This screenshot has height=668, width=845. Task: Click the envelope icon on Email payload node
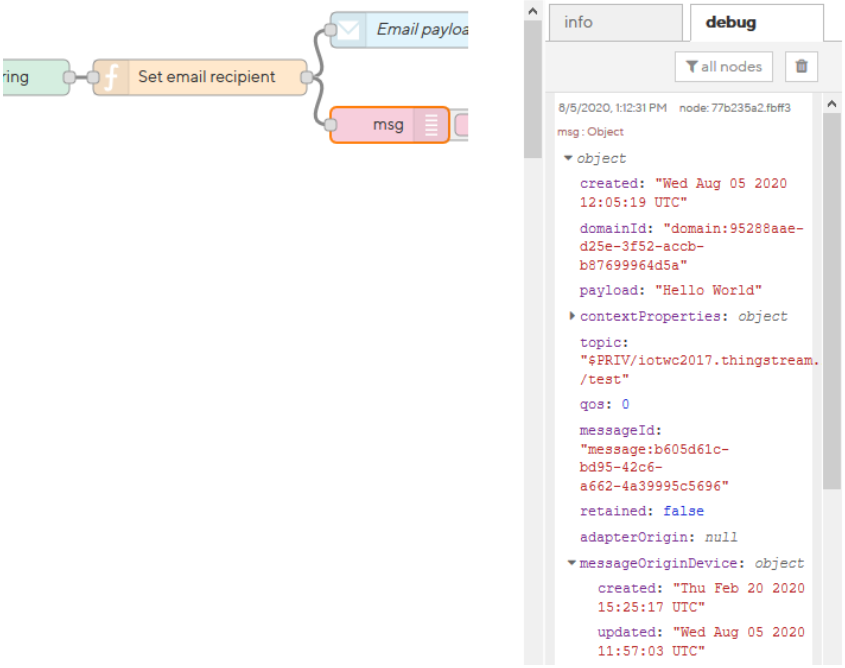tap(349, 30)
